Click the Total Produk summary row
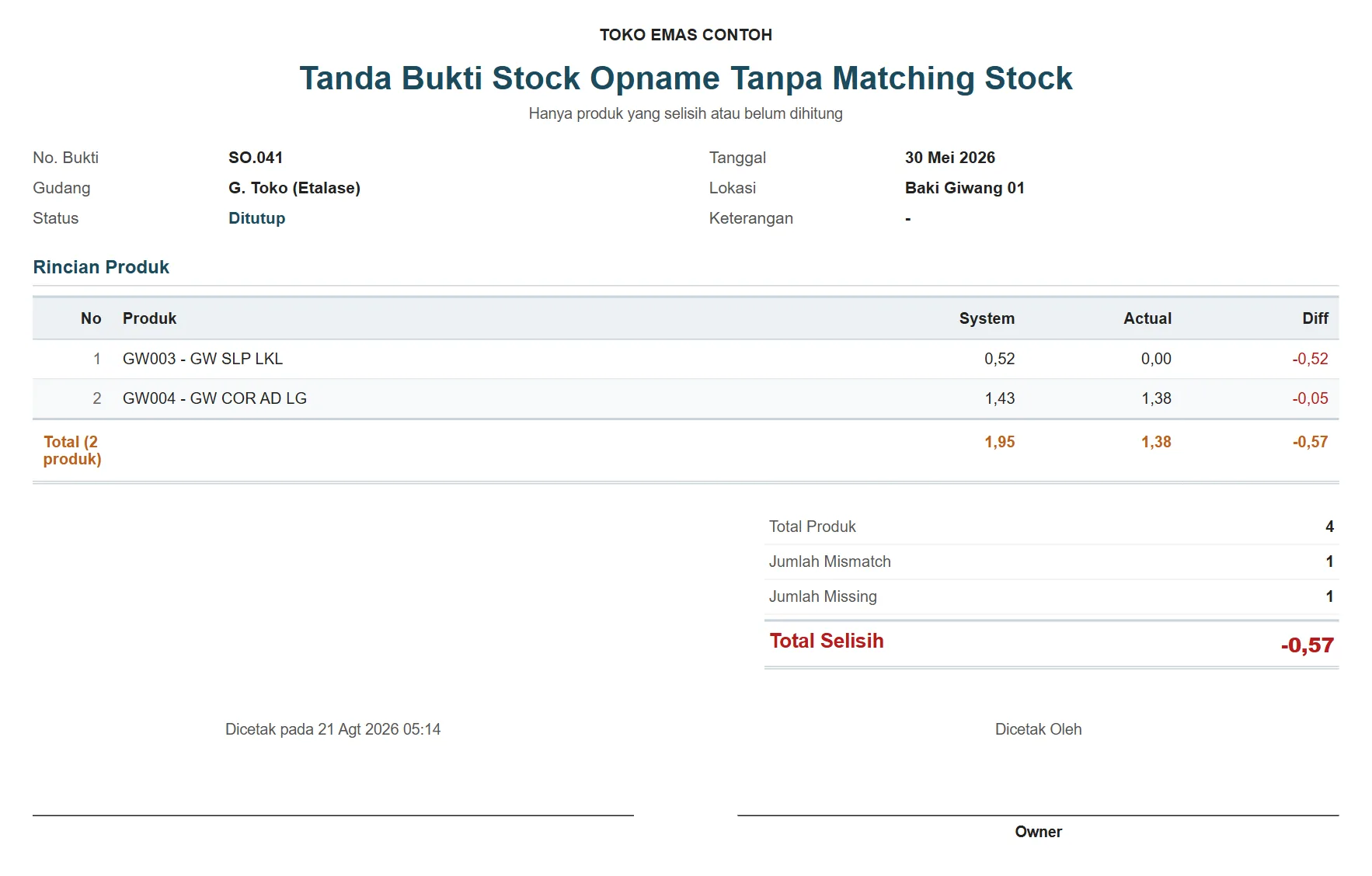Screen dimensions: 1372x876 pos(1051,527)
